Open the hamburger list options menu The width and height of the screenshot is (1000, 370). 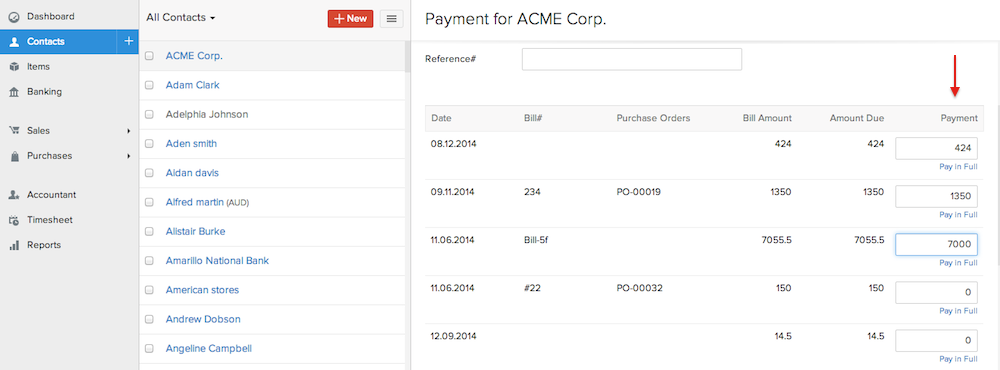[392, 18]
